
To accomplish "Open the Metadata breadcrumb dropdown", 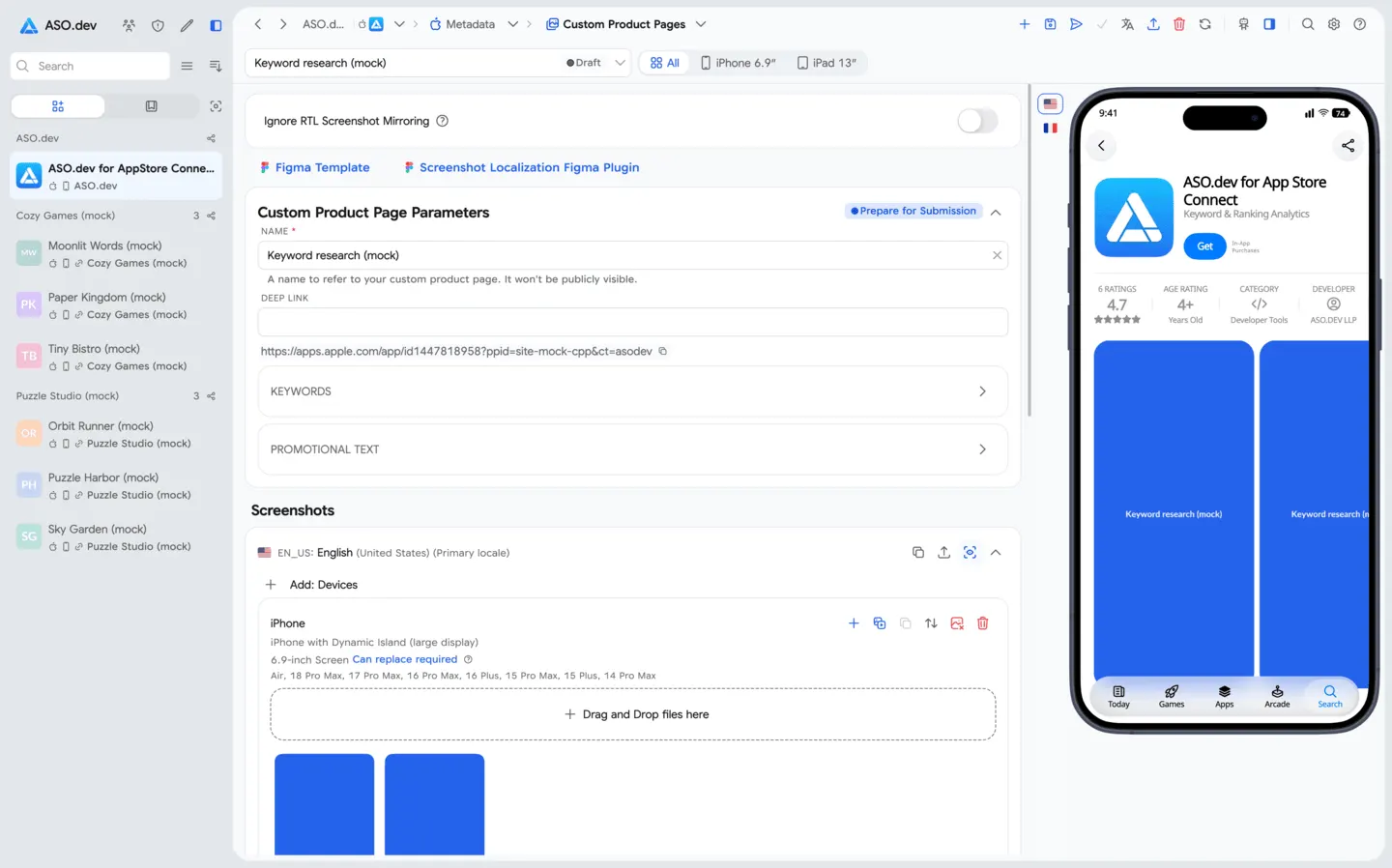I will click(x=512, y=24).
